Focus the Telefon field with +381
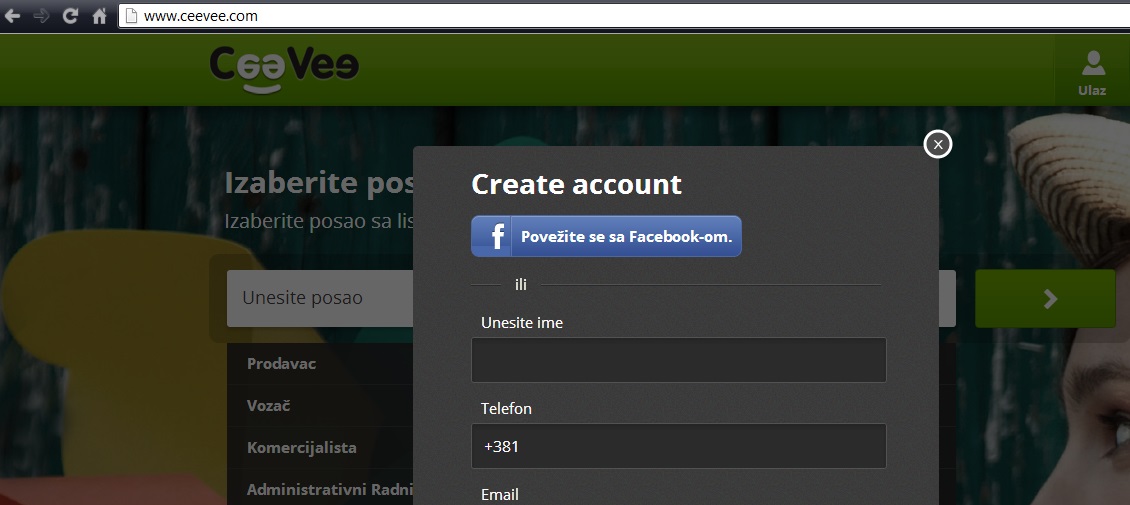This screenshot has height=505, width=1130. 678,446
